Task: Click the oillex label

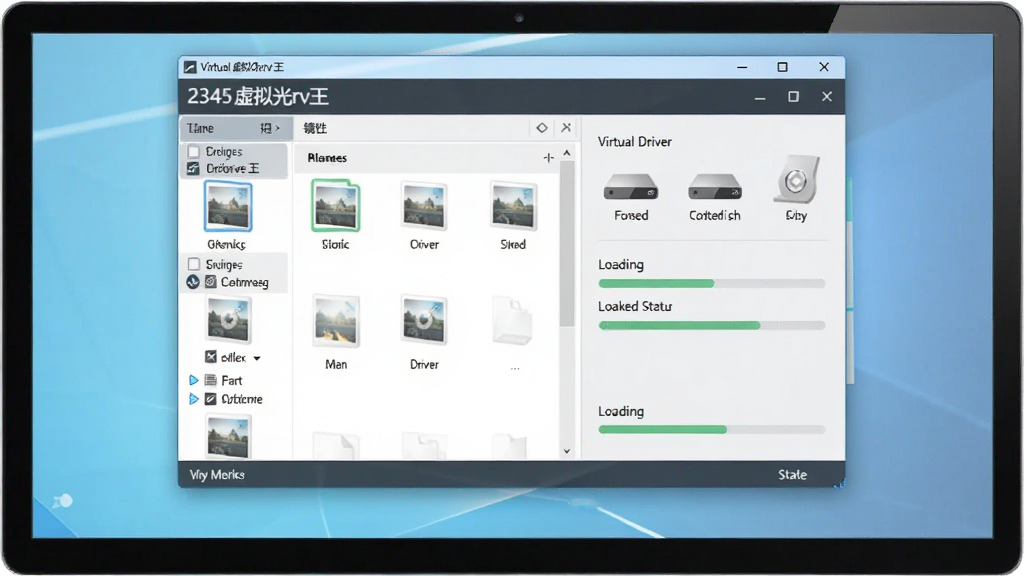Action: coord(233,357)
